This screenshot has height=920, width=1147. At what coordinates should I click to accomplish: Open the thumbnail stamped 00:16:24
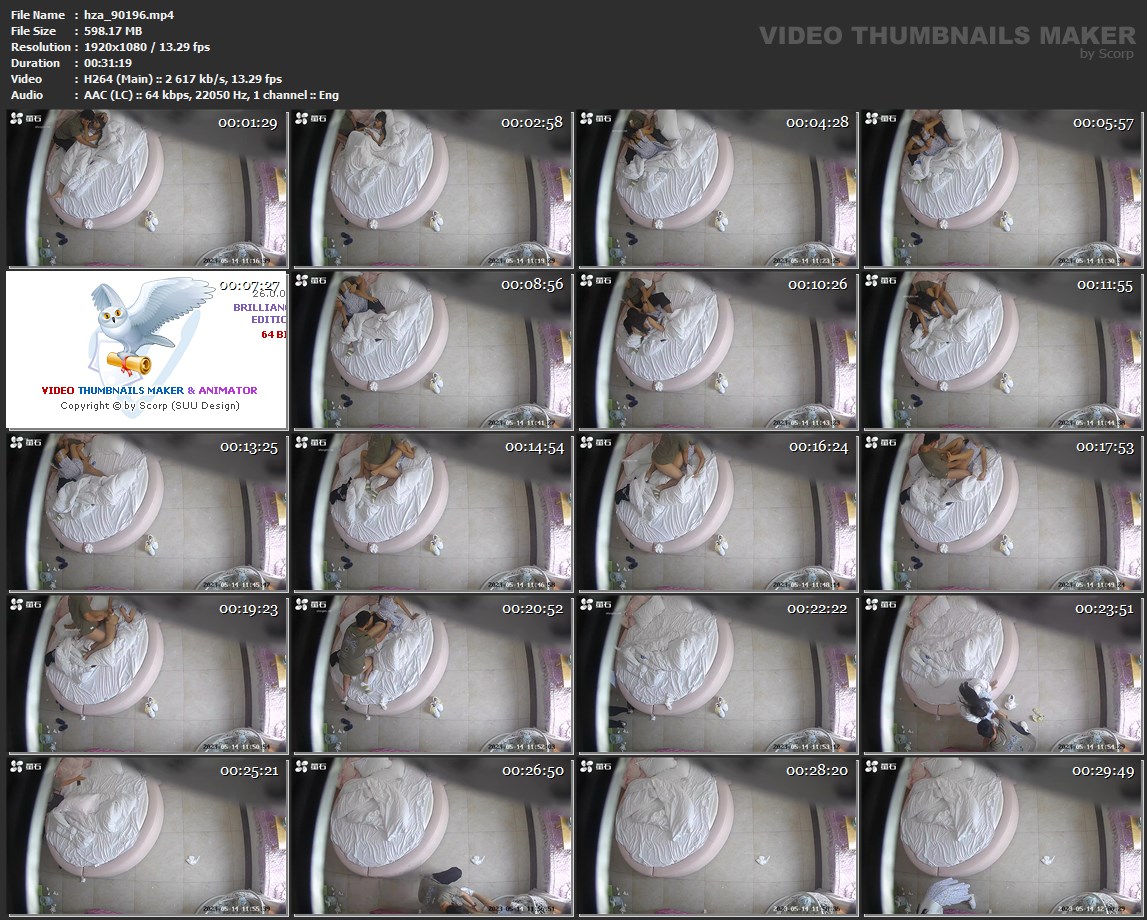(718, 513)
